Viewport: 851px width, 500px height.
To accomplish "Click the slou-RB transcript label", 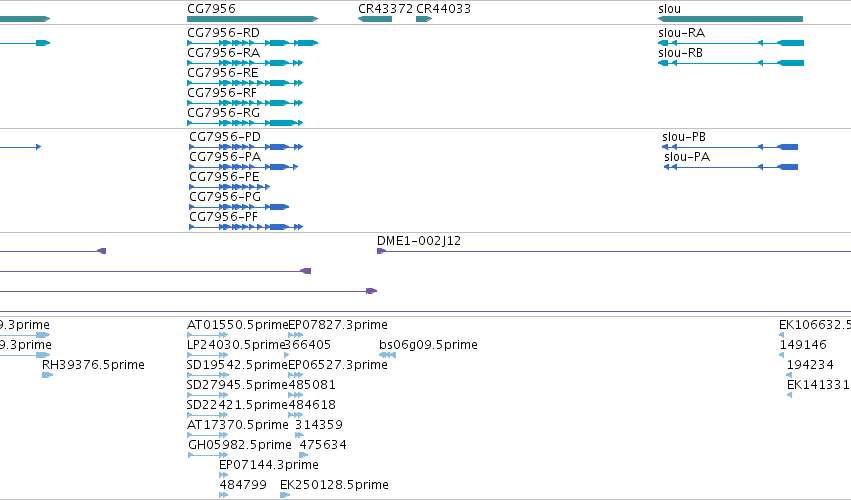I will (681, 53).
